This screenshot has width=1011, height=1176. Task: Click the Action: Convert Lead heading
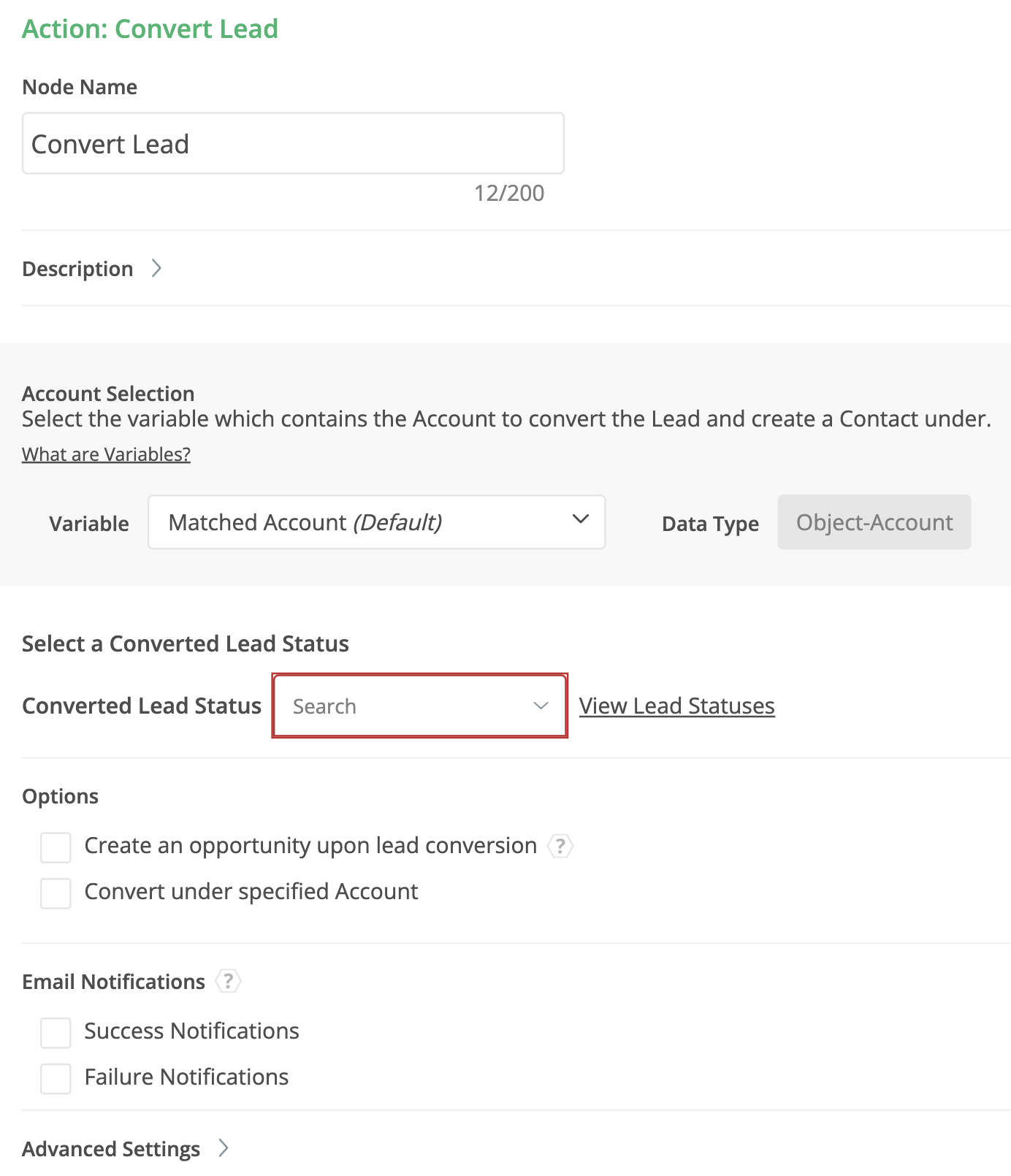pos(150,29)
